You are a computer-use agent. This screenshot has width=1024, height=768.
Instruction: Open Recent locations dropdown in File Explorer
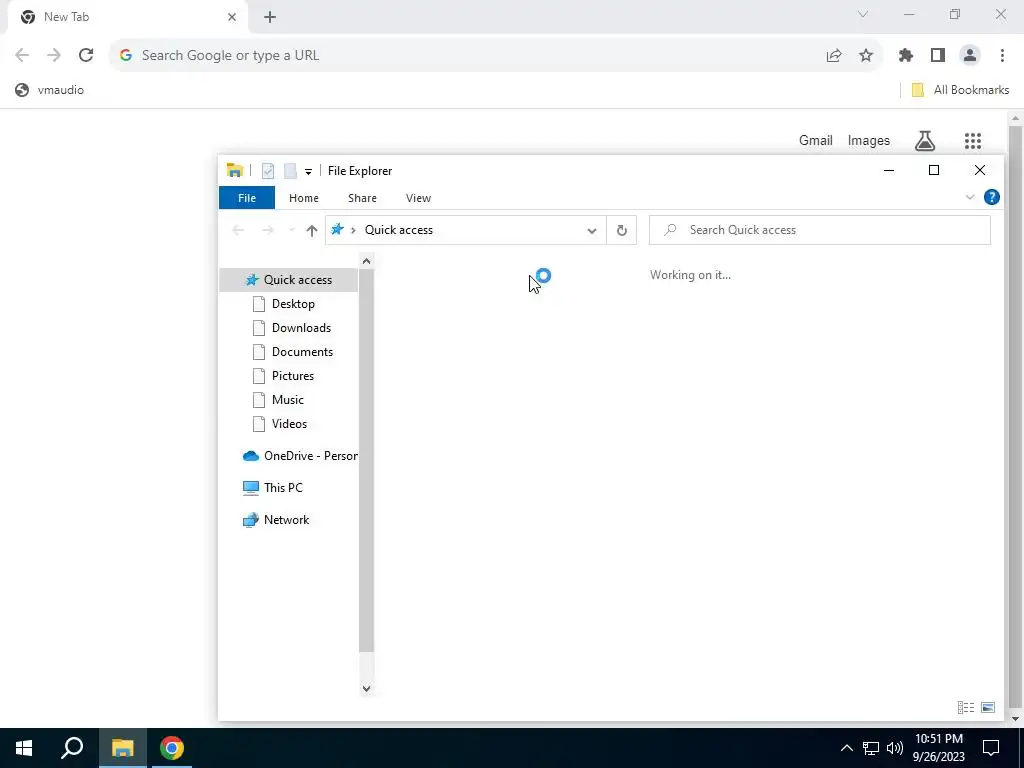click(x=291, y=230)
